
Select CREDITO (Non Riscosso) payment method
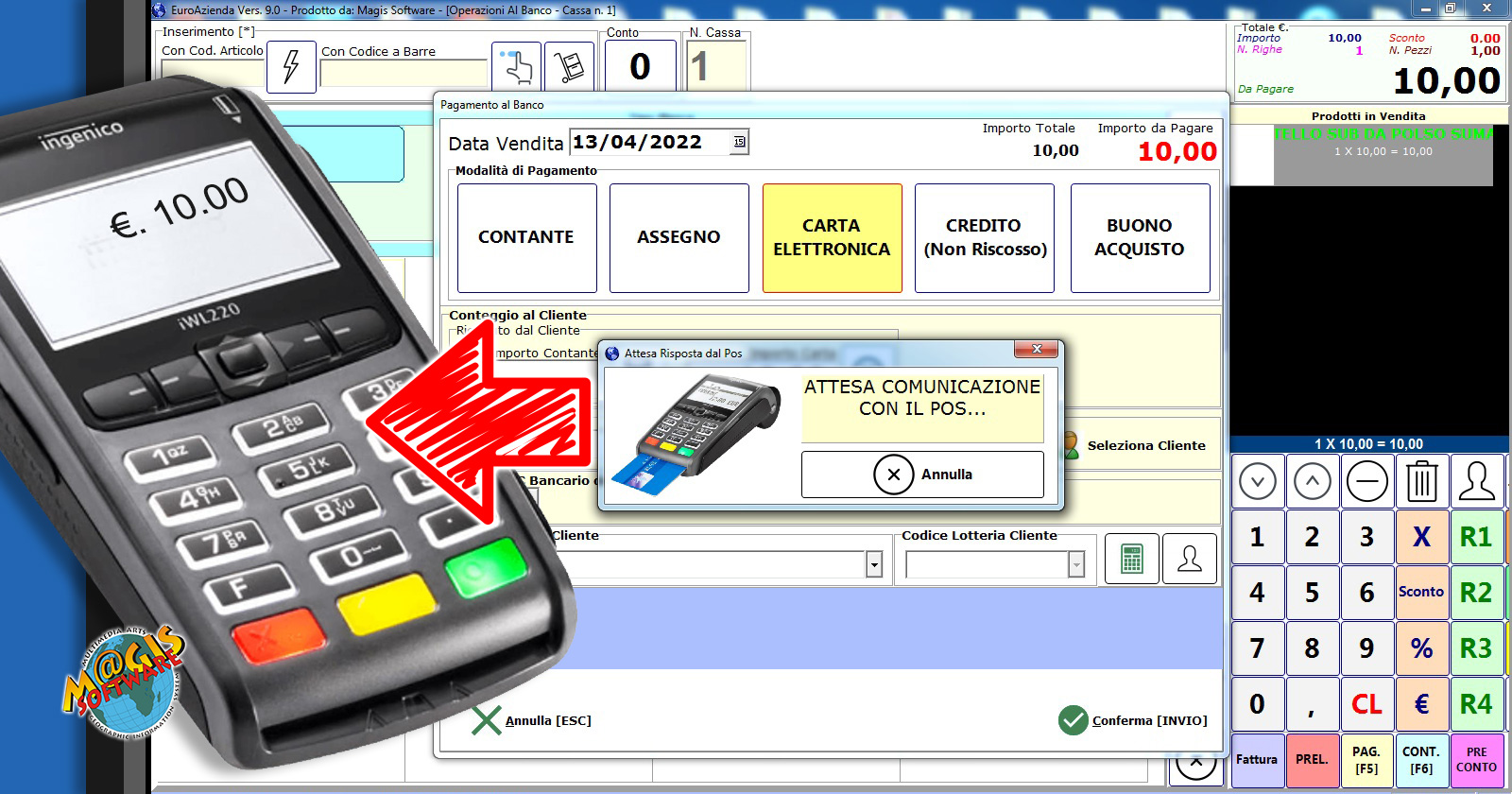pyautogui.click(x=985, y=237)
